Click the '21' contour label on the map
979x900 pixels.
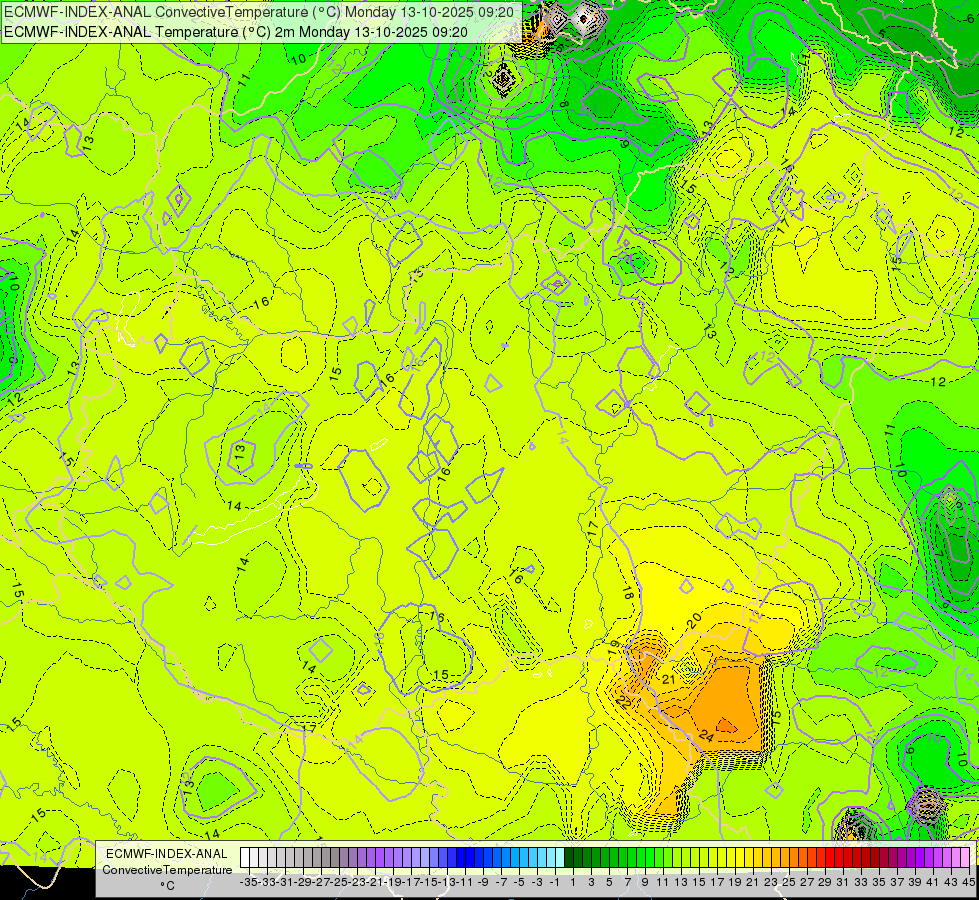coord(669,679)
